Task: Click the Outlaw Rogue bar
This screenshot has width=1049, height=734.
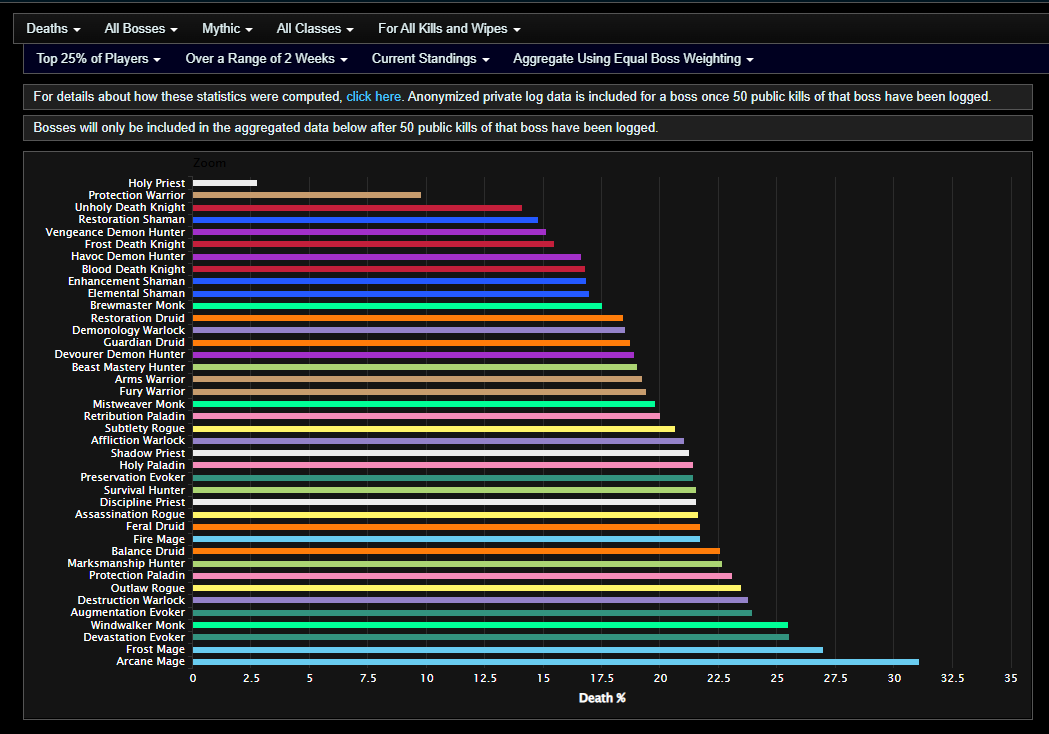Action: click(467, 588)
